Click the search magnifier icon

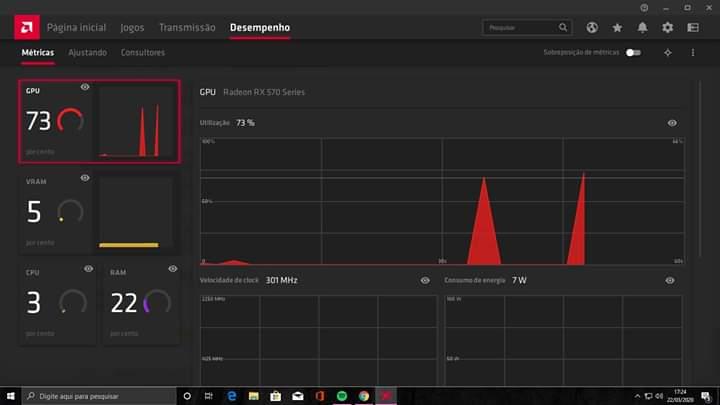point(563,28)
